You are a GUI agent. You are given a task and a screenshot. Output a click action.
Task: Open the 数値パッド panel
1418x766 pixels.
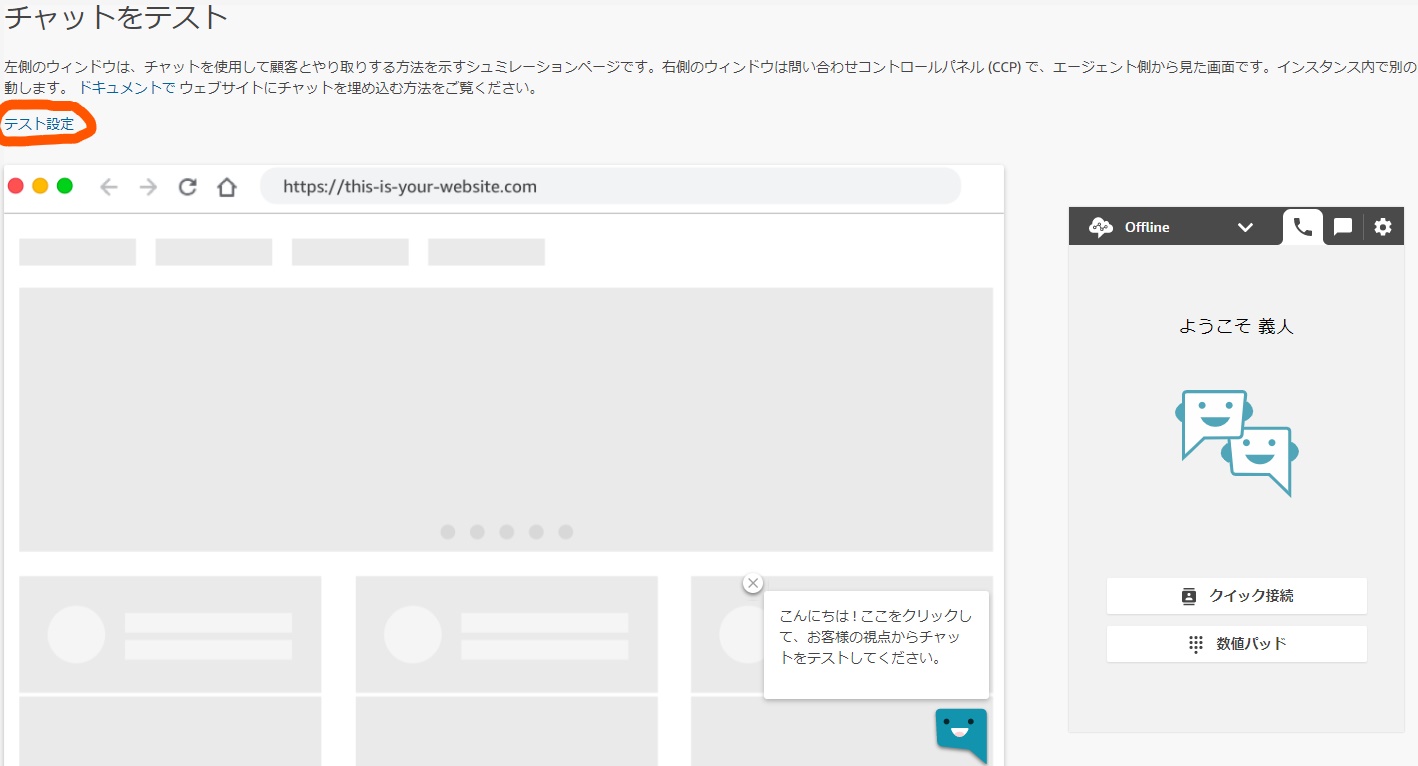coord(1236,643)
